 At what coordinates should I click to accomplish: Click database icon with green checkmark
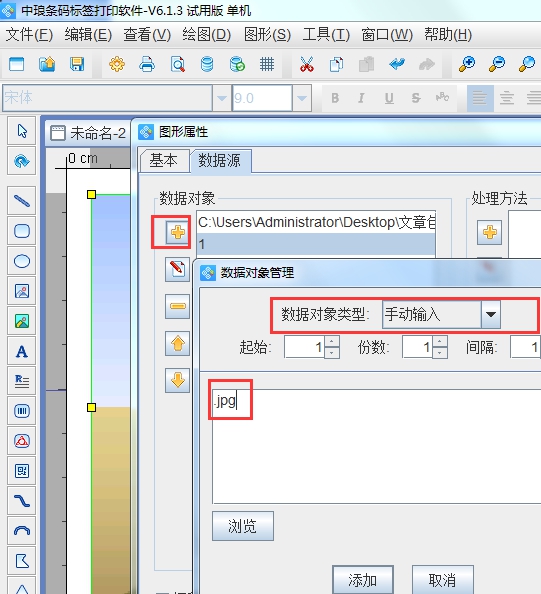pyautogui.click(x=237, y=64)
